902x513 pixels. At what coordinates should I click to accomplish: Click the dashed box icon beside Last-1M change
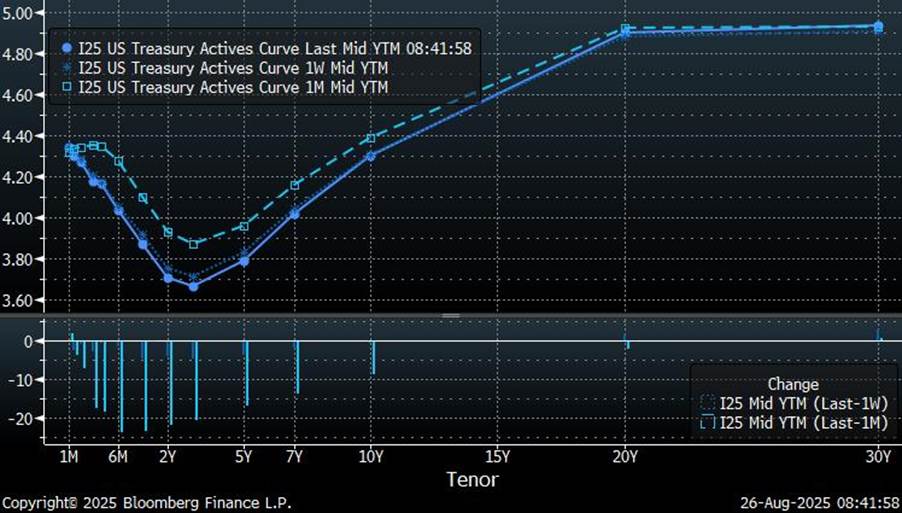point(708,423)
